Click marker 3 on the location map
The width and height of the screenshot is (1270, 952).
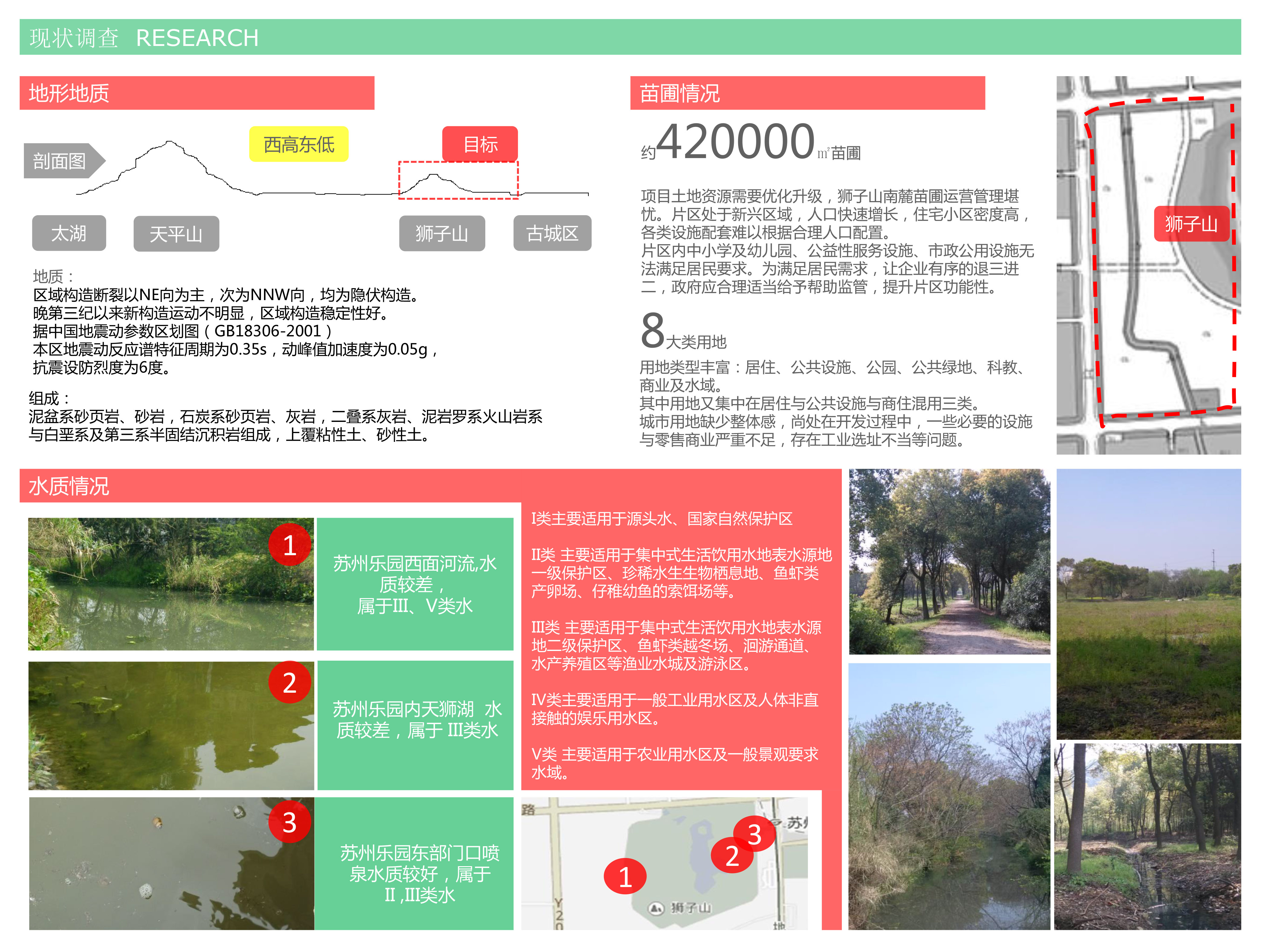(754, 834)
